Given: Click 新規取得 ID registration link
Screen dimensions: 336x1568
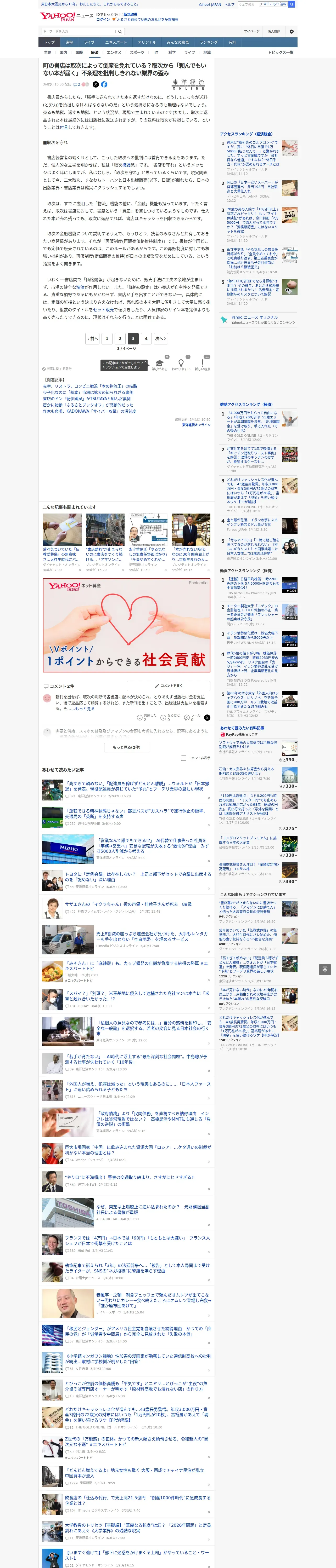Looking at the screenshot, I should [x=131, y=14].
